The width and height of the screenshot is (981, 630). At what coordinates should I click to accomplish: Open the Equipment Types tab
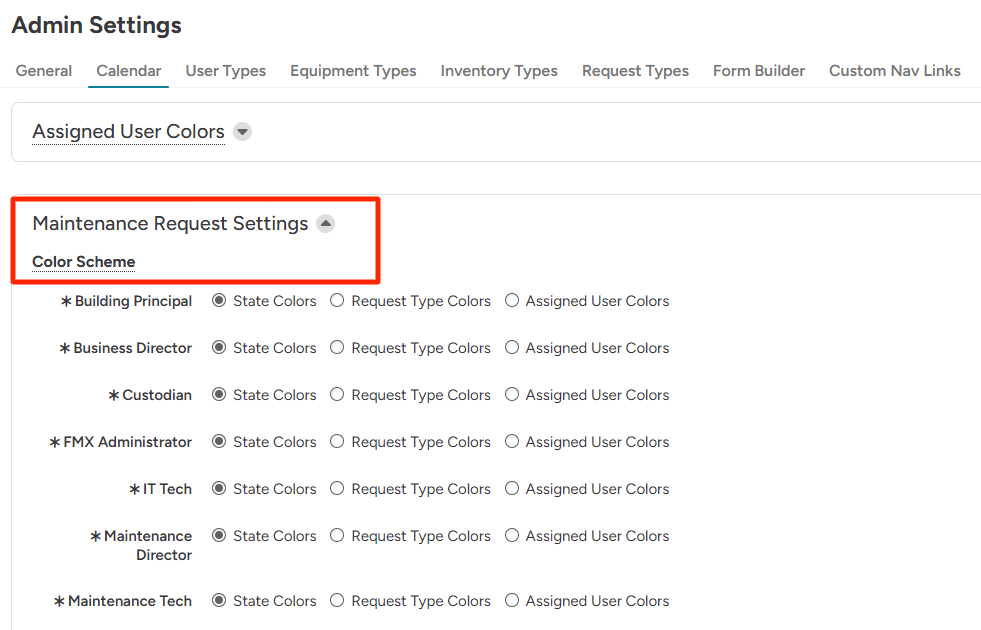353,71
